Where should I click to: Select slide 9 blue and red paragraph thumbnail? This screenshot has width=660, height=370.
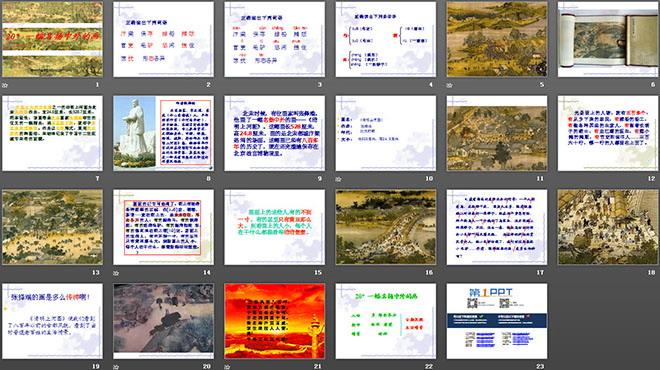[x=274, y=133]
